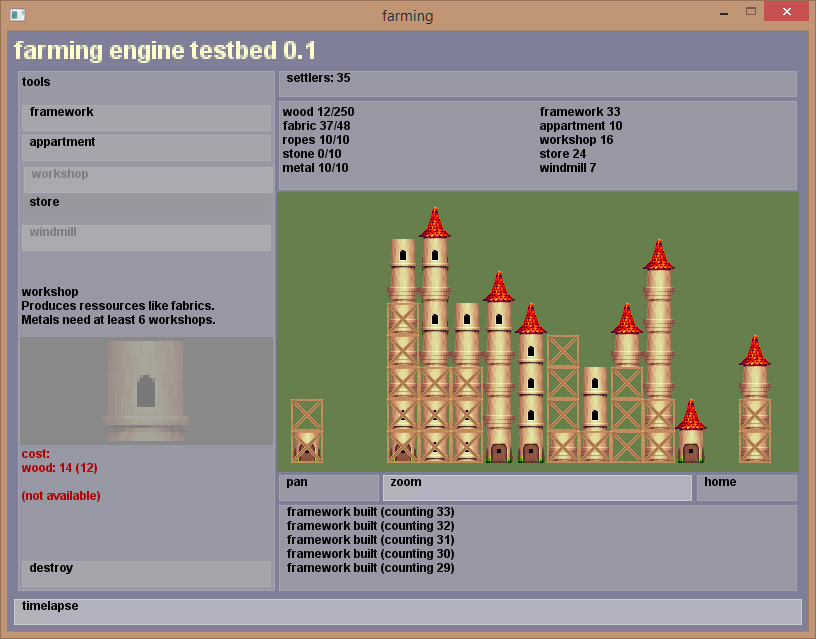The height and width of the screenshot is (639, 816).
Task: Select the windmill tool
Action: pos(146,237)
